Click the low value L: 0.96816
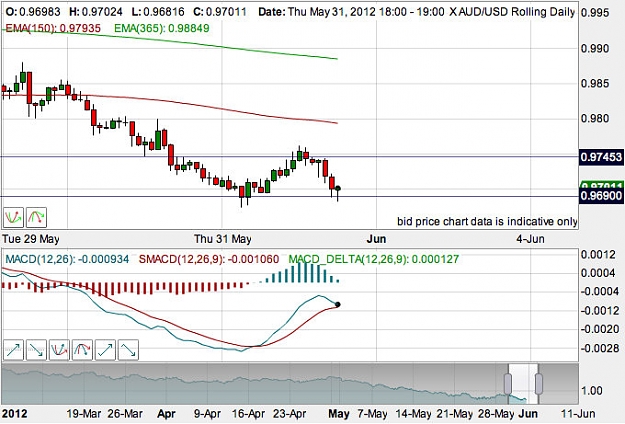 158,12
